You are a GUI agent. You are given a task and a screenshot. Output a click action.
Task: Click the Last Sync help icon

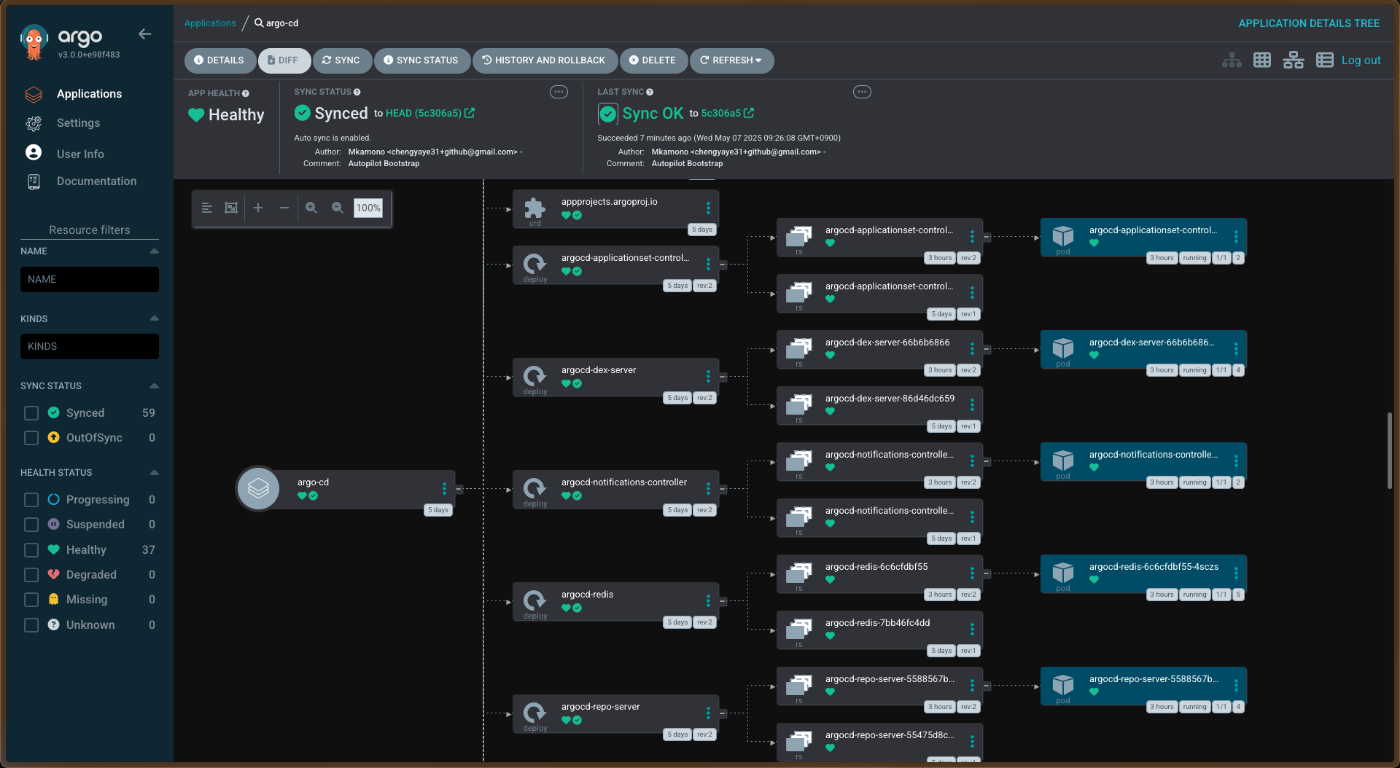[x=650, y=92]
